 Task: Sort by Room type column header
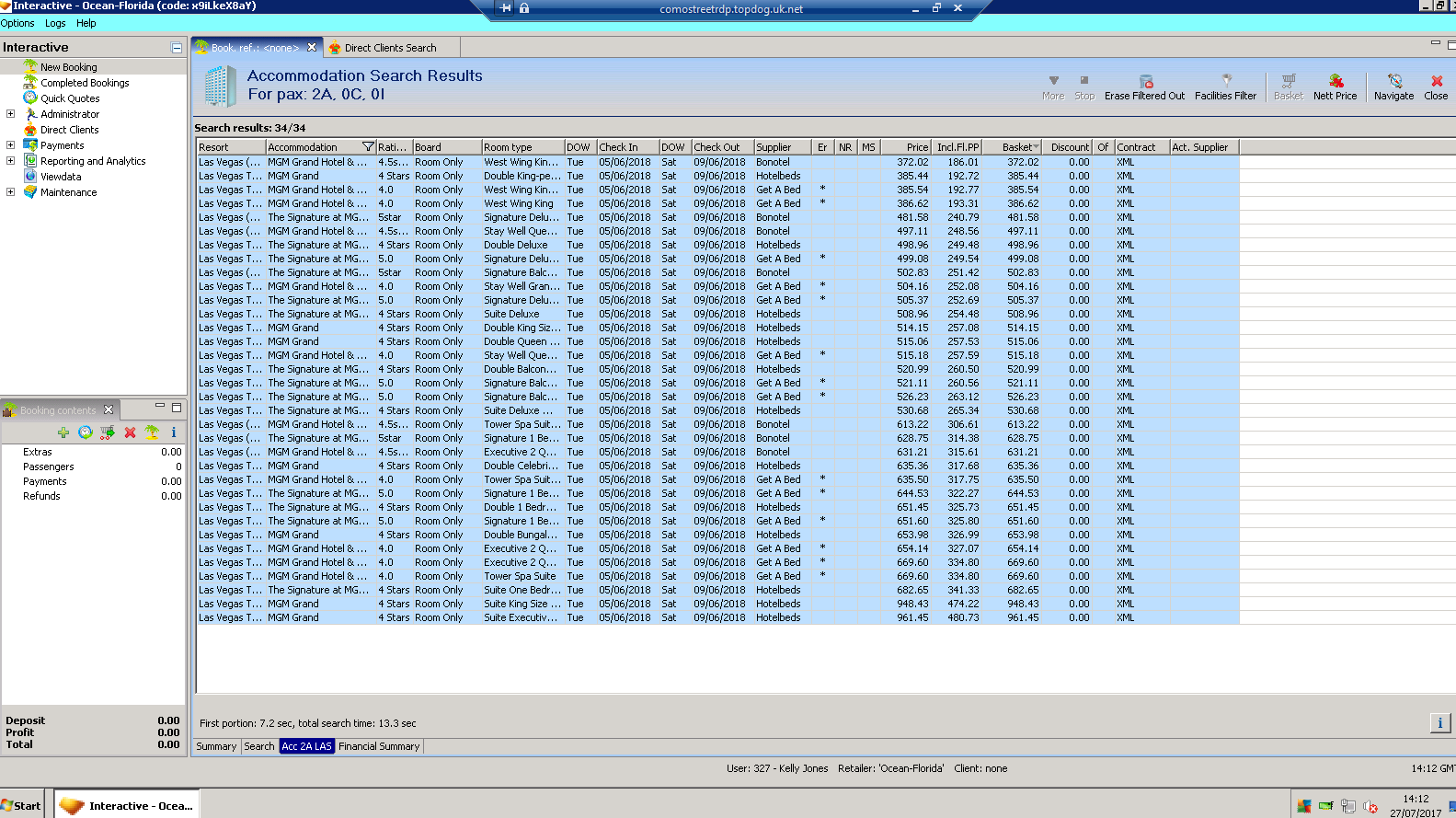pos(523,147)
